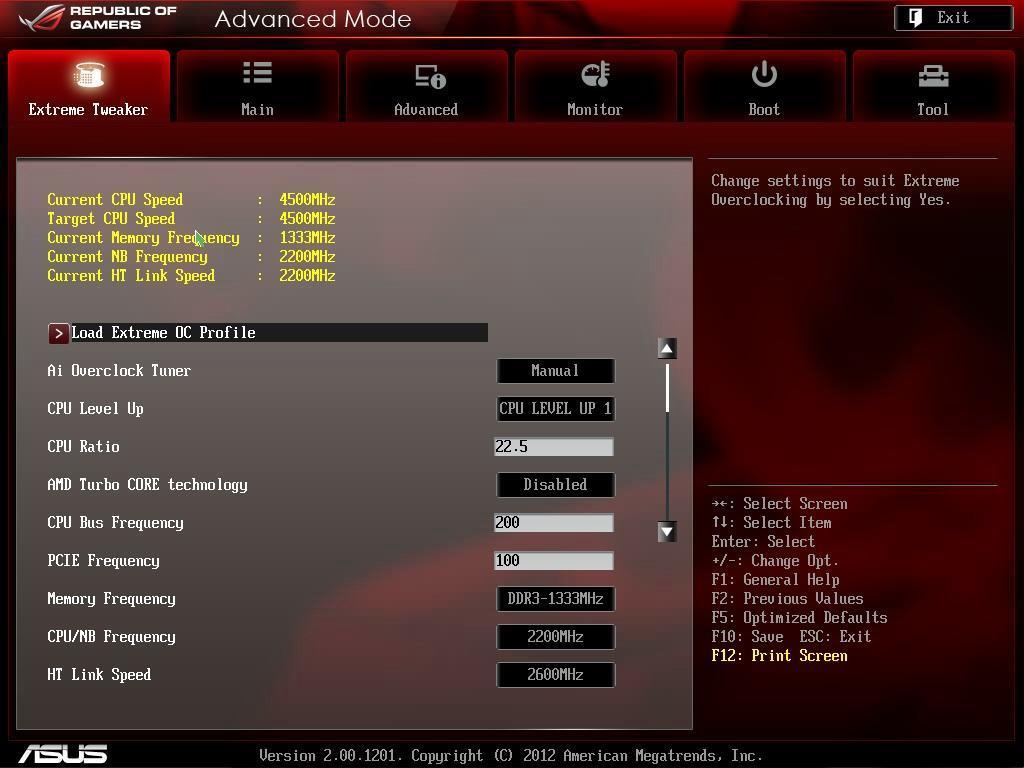Image resolution: width=1024 pixels, height=768 pixels.
Task: Click the arrow icon beside Load Extreme OC Profile
Action: 58,333
